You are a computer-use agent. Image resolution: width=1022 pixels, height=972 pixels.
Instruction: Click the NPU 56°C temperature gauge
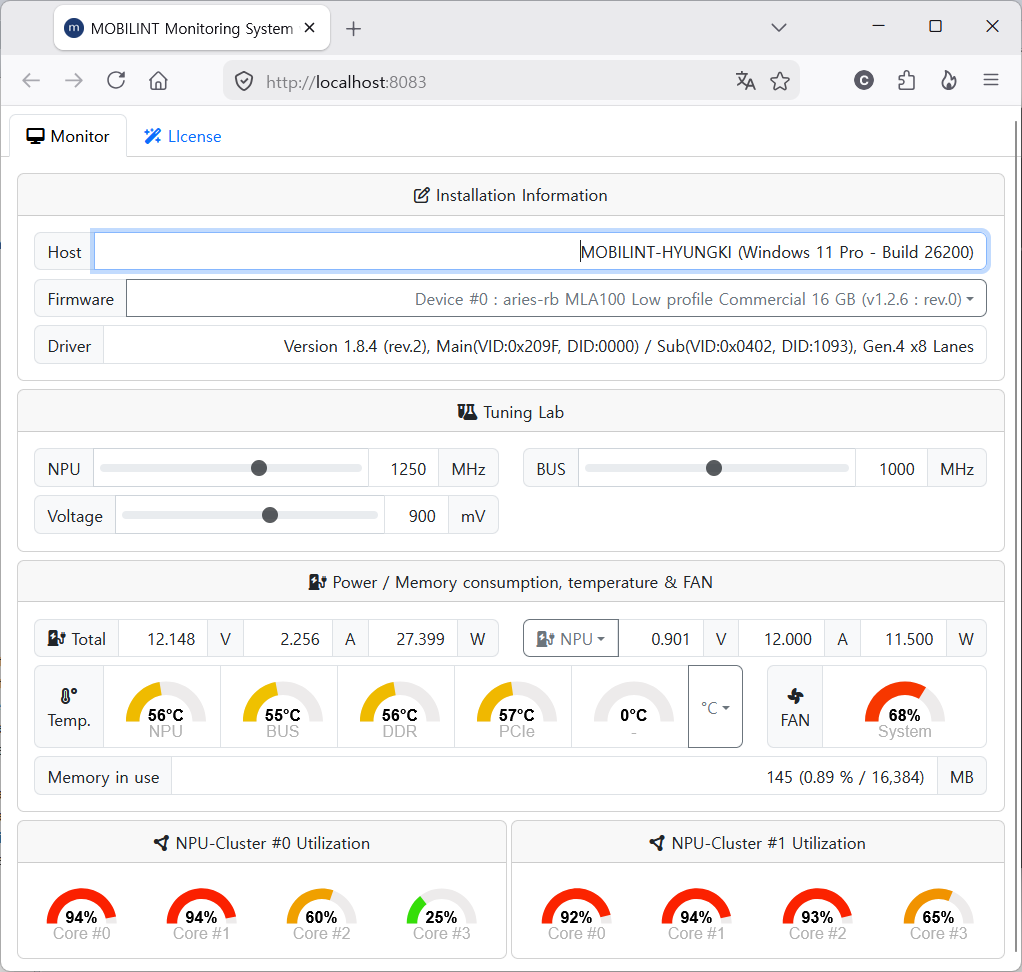(x=166, y=709)
